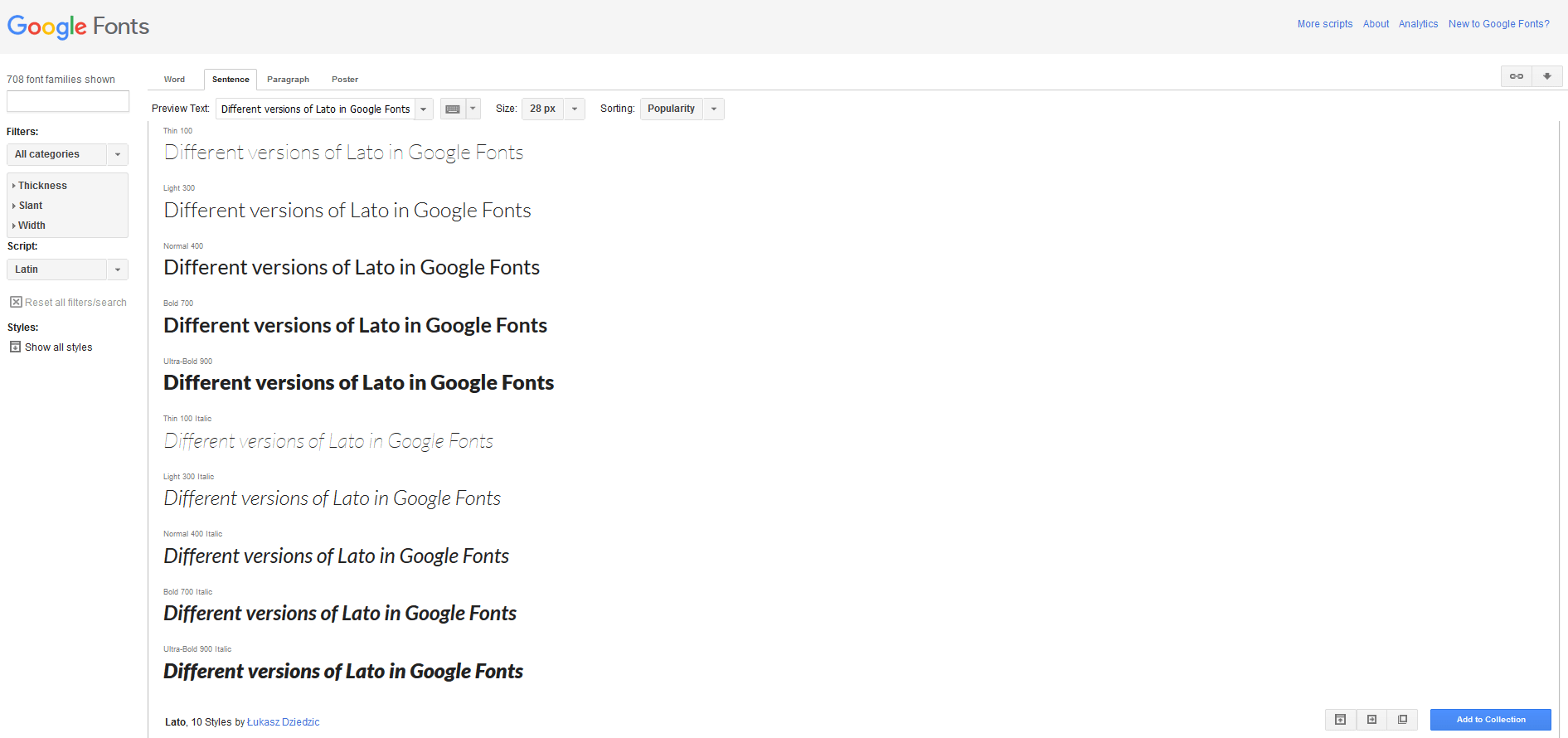
Task: Switch to the Paragraph tab
Action: (288, 80)
